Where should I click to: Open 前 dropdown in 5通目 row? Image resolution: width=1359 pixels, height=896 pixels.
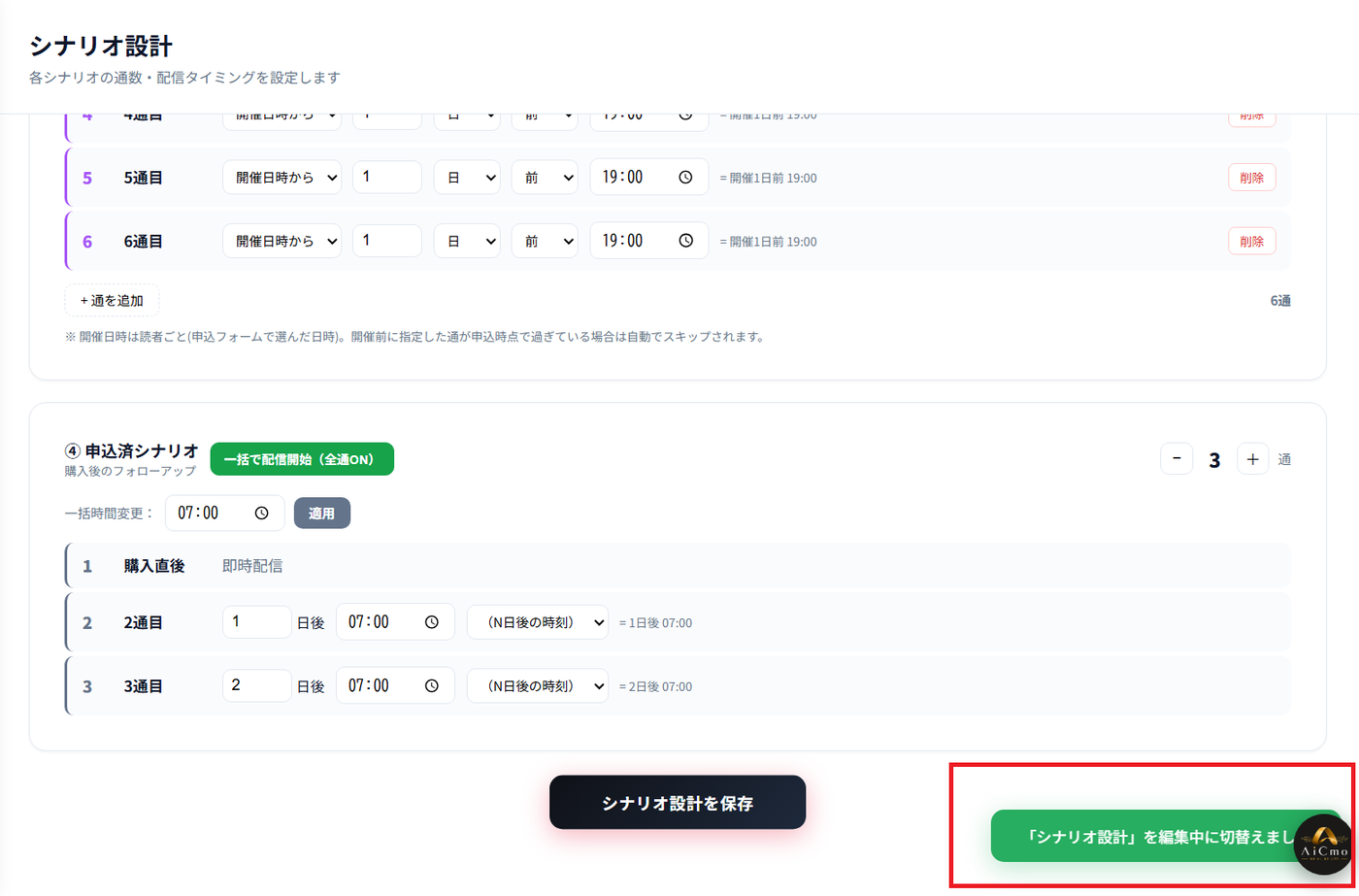[x=545, y=178]
